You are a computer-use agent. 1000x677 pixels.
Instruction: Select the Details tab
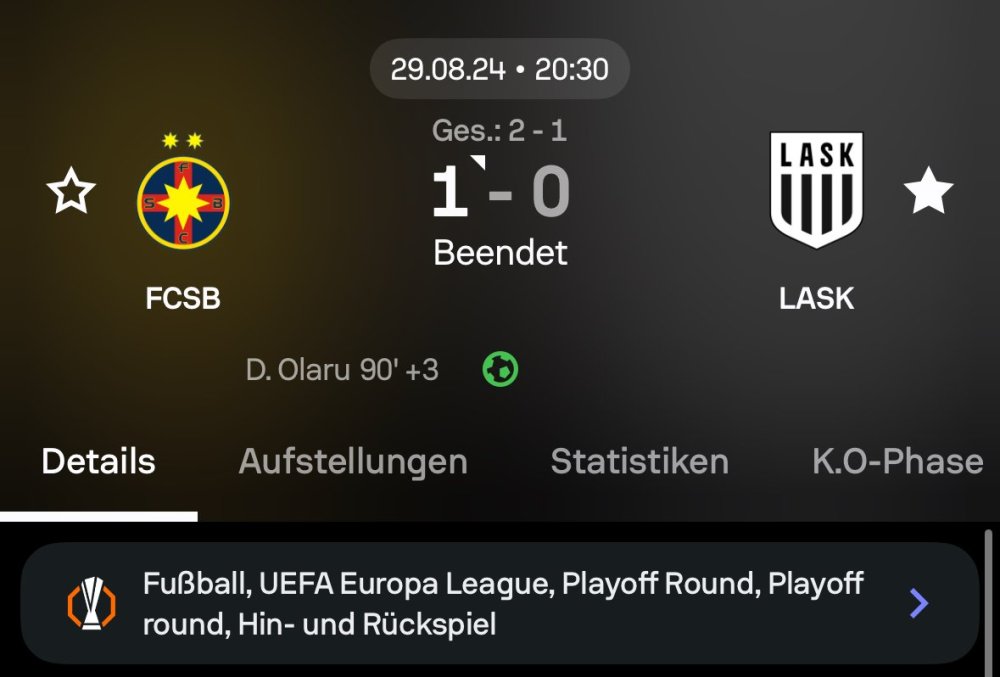[98, 462]
